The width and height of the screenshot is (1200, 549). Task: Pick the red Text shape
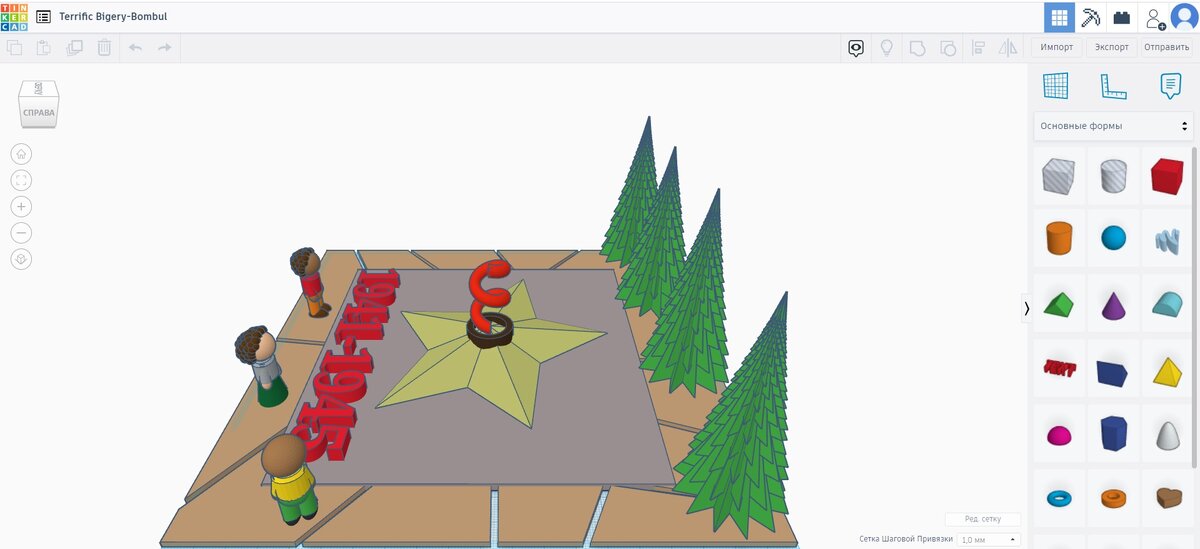[x=1058, y=369]
